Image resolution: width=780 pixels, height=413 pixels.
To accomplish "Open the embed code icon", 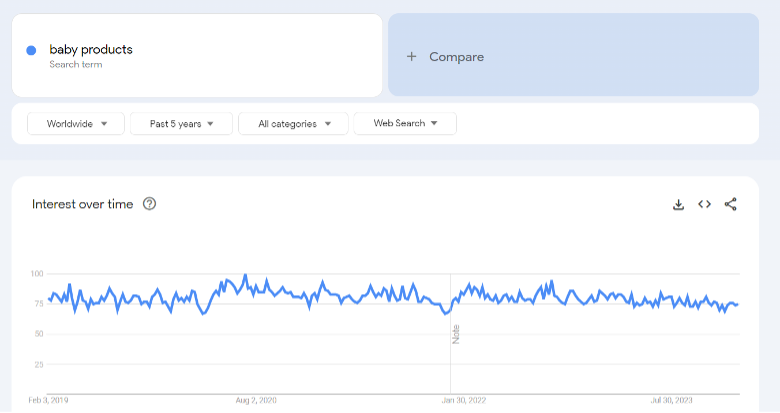I will (704, 204).
